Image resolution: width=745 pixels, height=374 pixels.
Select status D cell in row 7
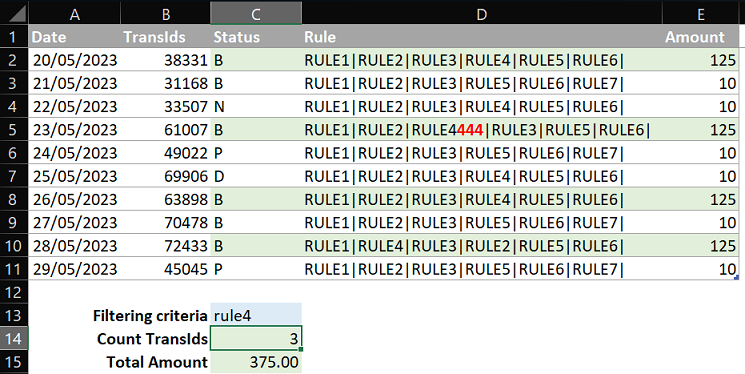[256, 176]
